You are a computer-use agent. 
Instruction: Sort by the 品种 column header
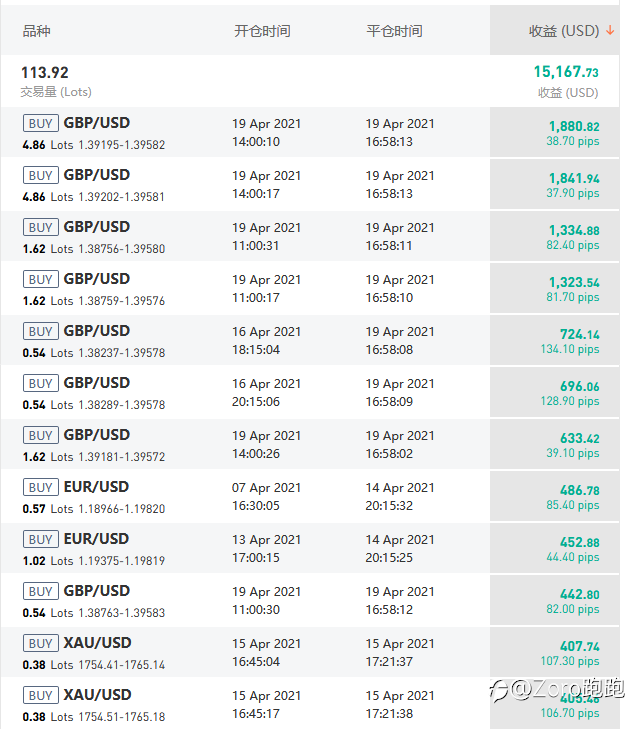pyautogui.click(x=36, y=31)
